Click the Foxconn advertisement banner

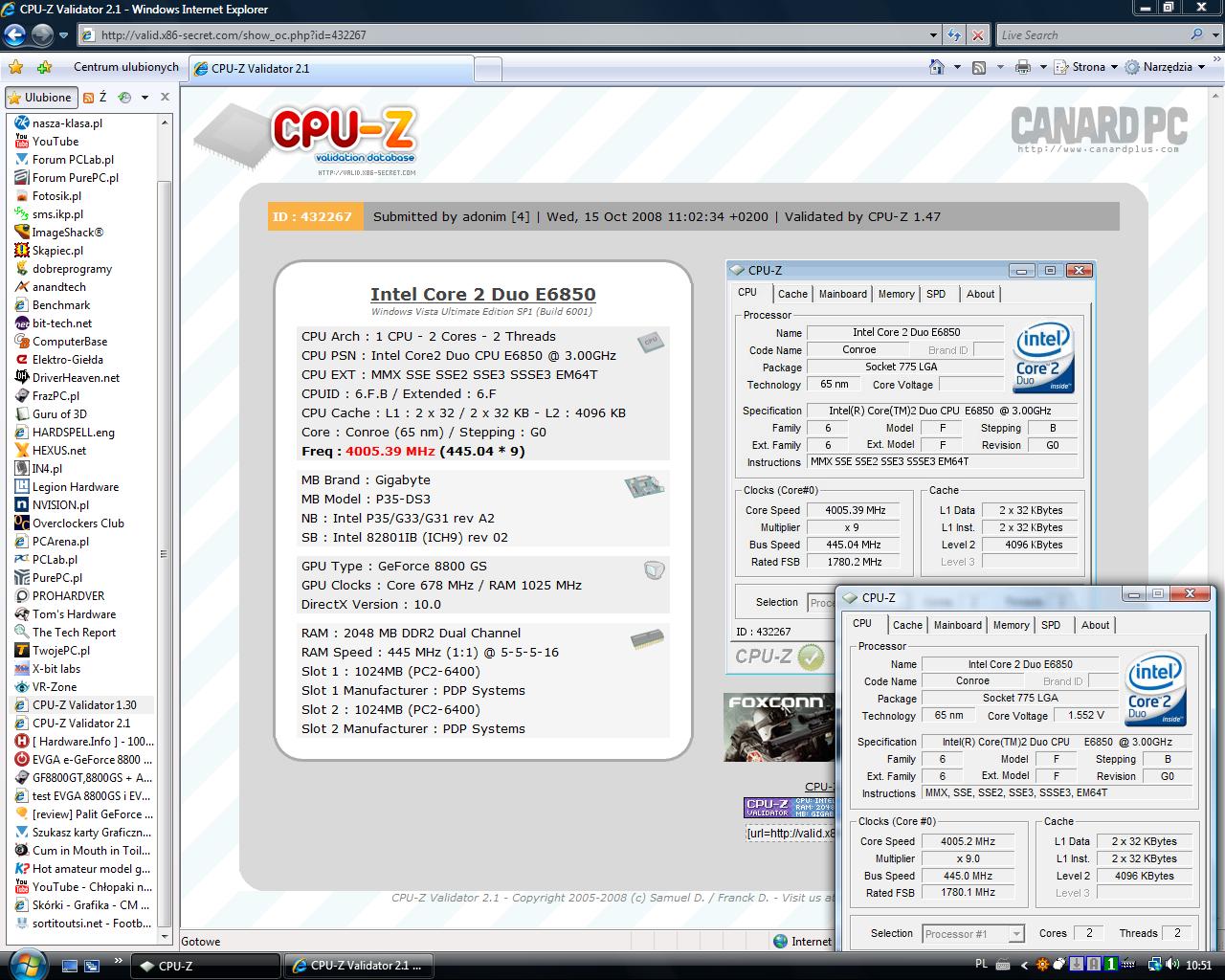[778, 727]
